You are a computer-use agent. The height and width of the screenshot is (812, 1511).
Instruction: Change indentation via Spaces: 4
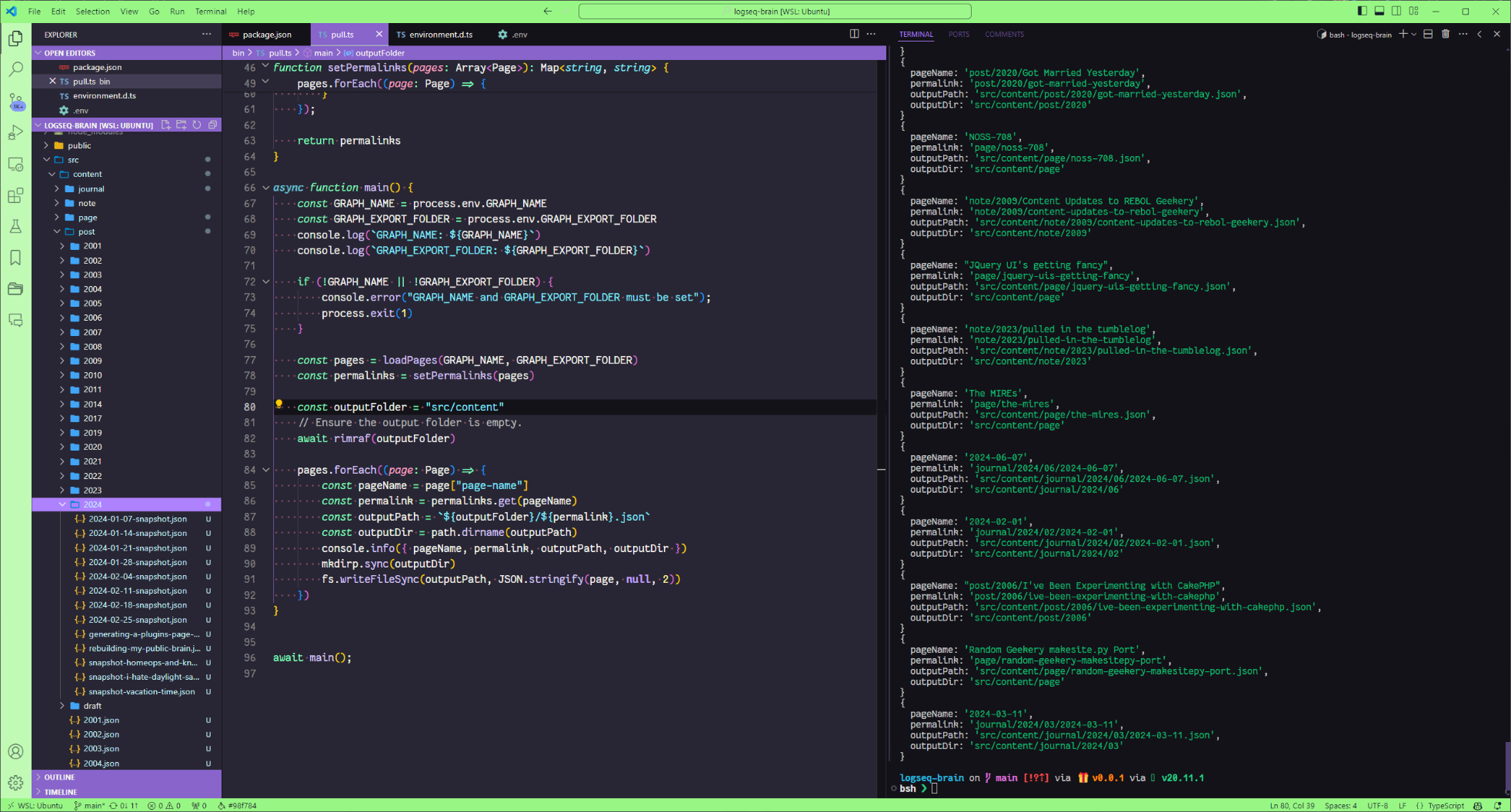tap(1341, 806)
